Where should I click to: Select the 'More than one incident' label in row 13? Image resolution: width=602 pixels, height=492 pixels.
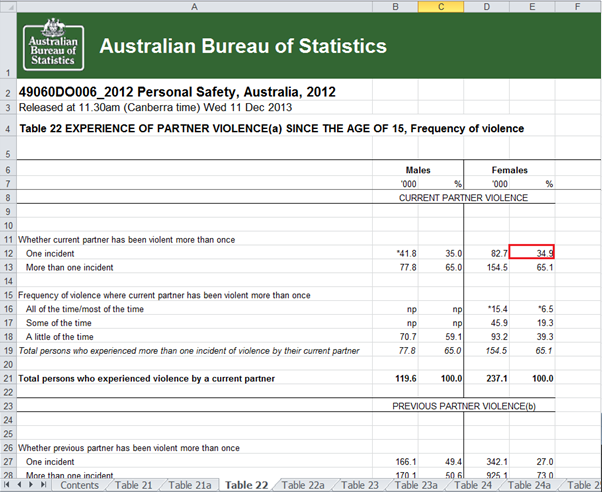point(194,267)
